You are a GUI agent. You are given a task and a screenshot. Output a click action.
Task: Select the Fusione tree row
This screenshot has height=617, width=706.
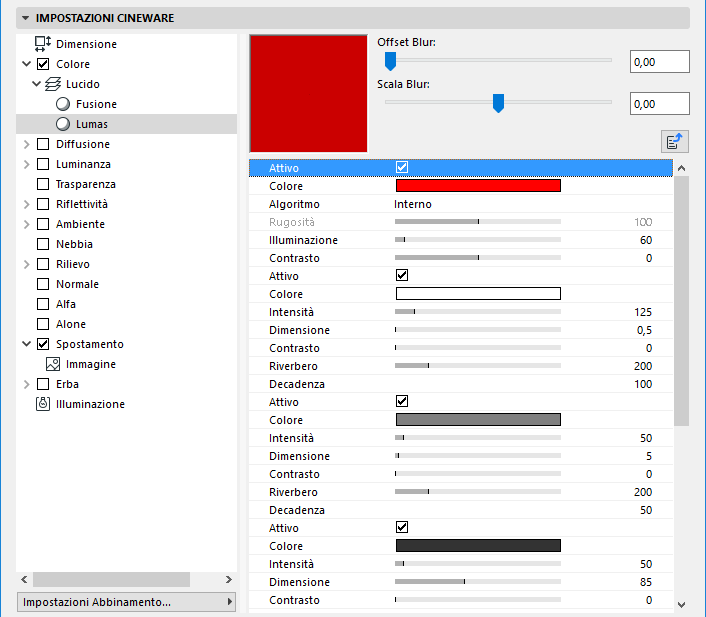click(127, 104)
